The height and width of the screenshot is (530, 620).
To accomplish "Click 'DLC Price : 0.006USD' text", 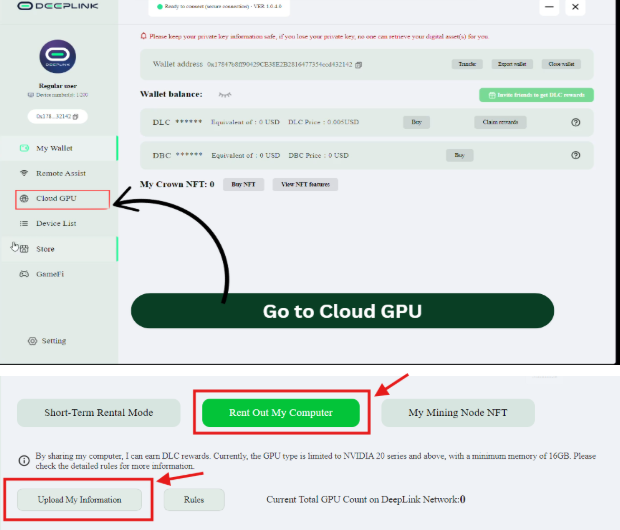I will [x=323, y=122].
